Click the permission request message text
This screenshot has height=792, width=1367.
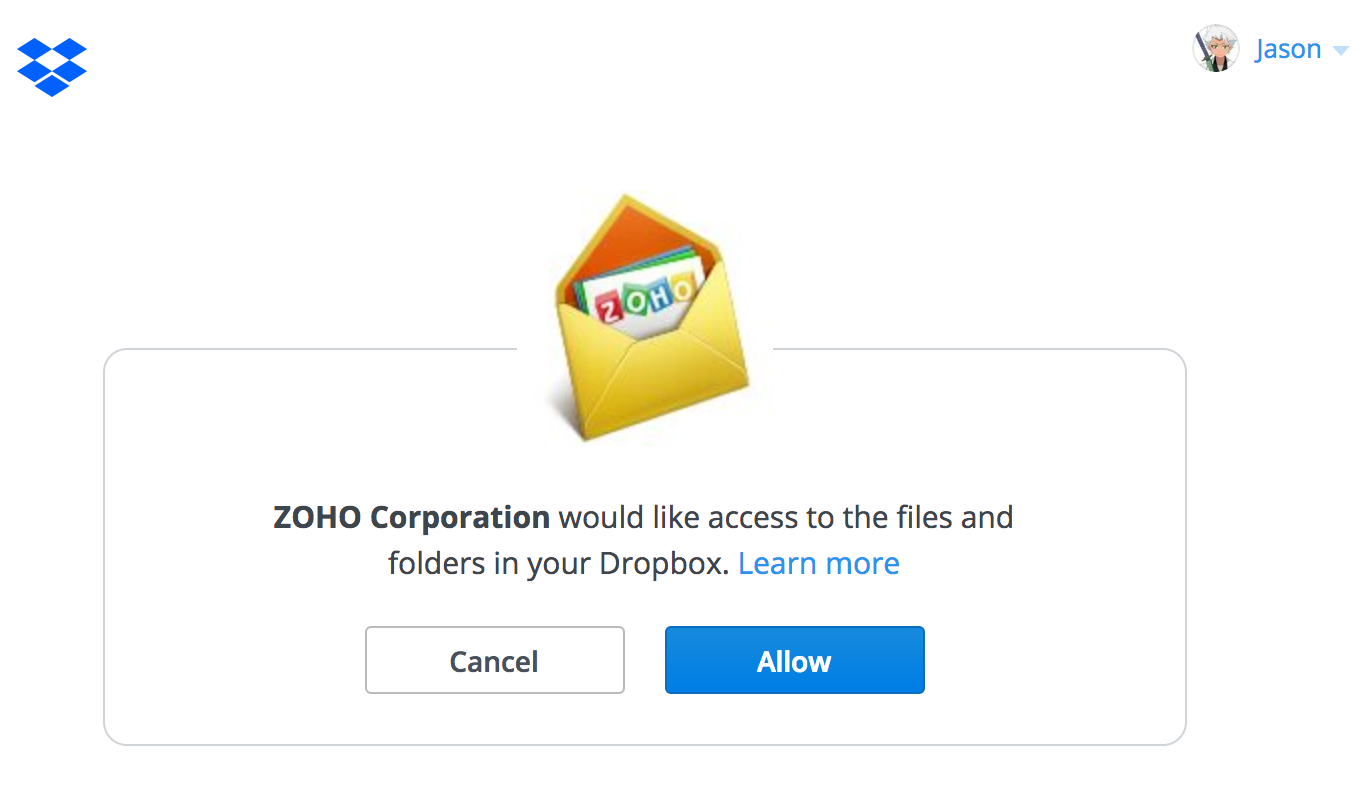[644, 541]
